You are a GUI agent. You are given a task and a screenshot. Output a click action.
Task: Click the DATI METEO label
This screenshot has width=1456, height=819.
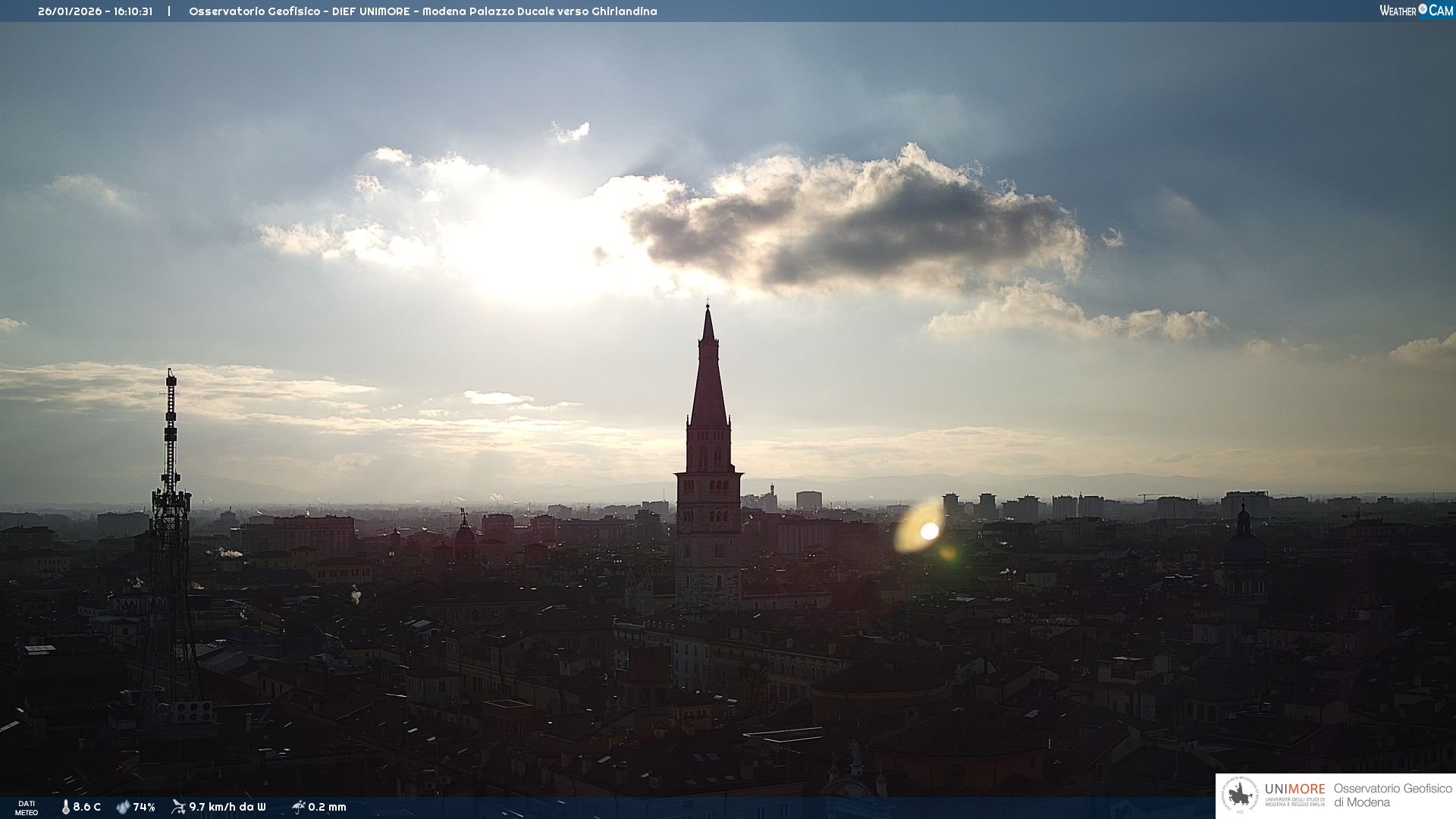pyautogui.click(x=27, y=808)
